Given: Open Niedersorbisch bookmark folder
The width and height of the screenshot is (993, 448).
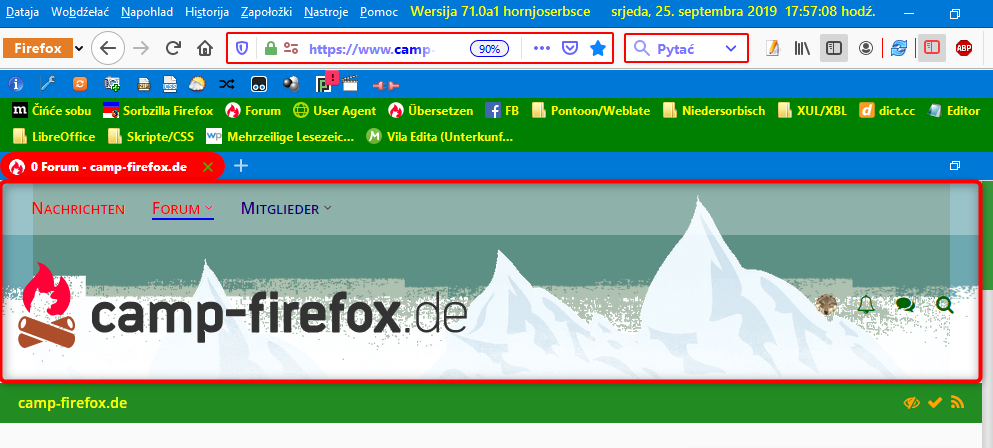Looking at the screenshot, I should coord(714,111).
